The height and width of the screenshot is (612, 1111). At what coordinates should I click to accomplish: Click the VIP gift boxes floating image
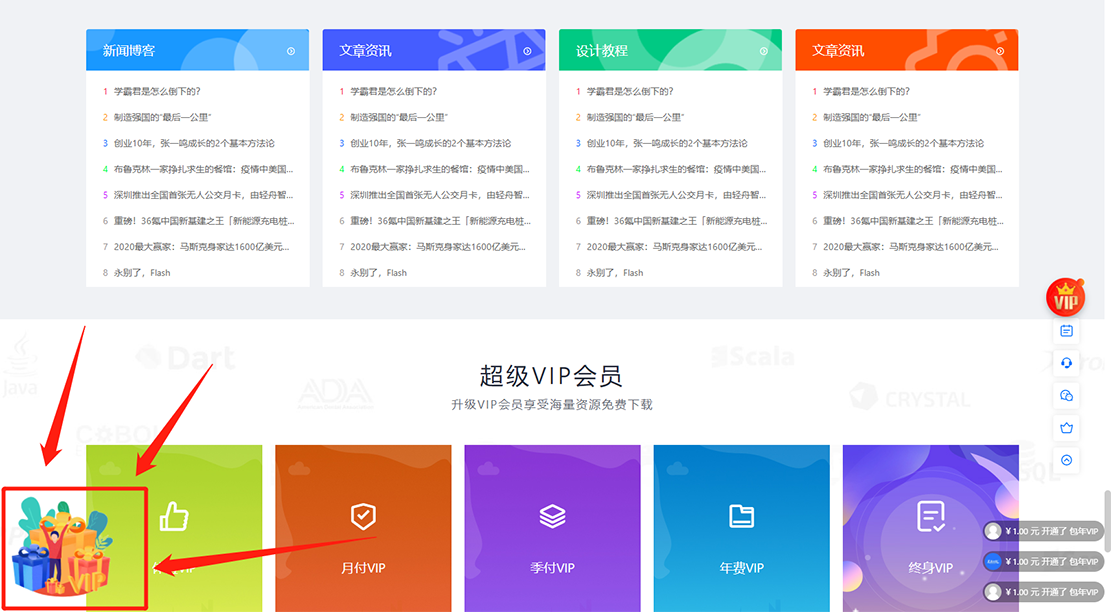[62, 550]
